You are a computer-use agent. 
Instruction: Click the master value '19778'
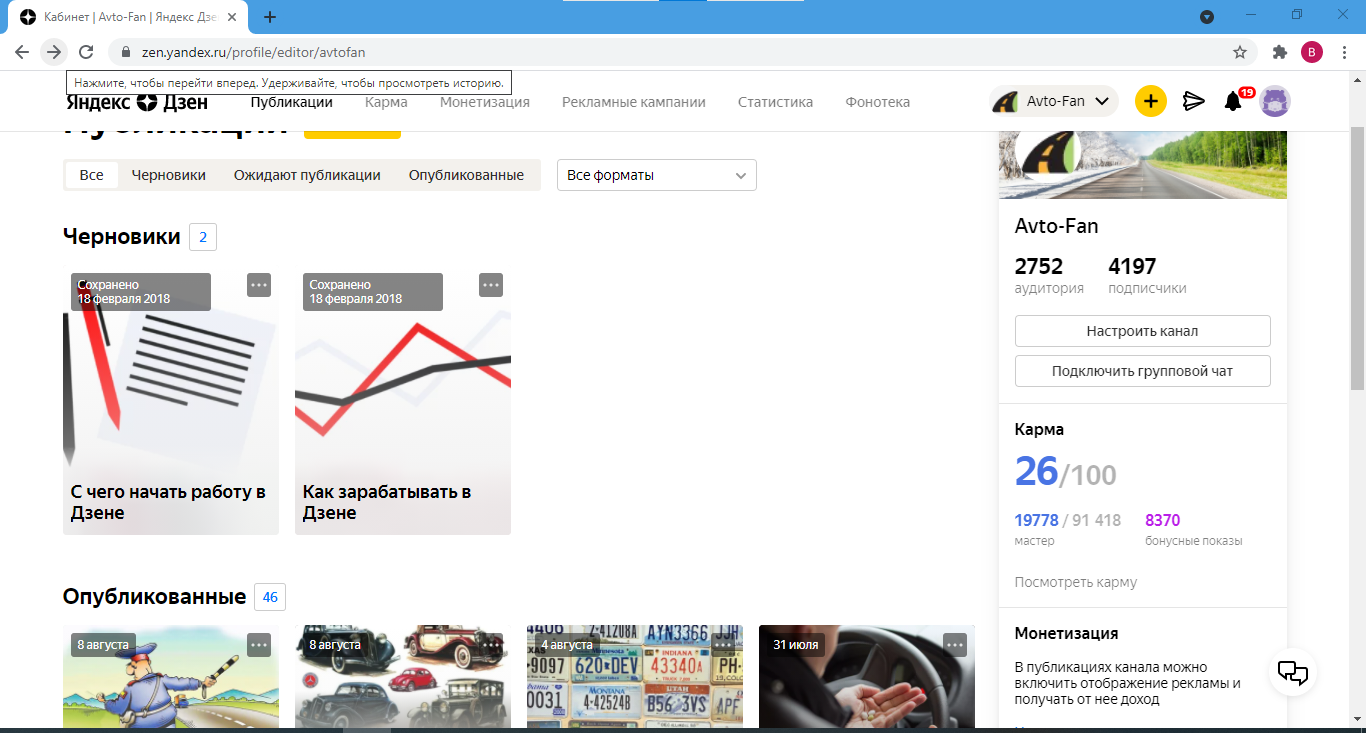click(1036, 520)
